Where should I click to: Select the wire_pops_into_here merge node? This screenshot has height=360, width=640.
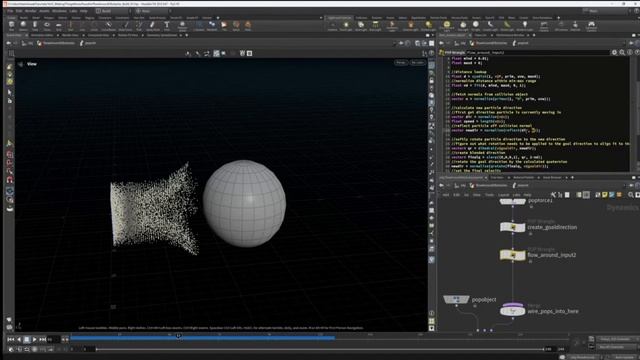(513, 311)
